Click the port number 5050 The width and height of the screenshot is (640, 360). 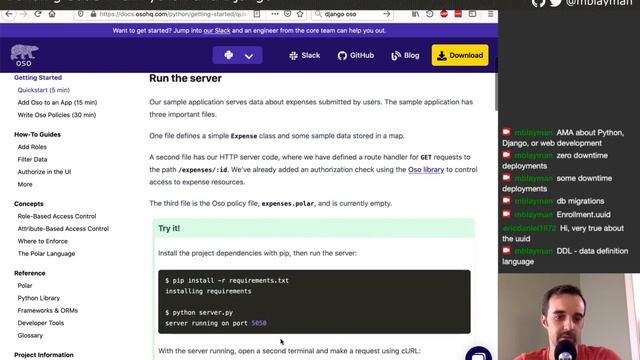click(259, 323)
